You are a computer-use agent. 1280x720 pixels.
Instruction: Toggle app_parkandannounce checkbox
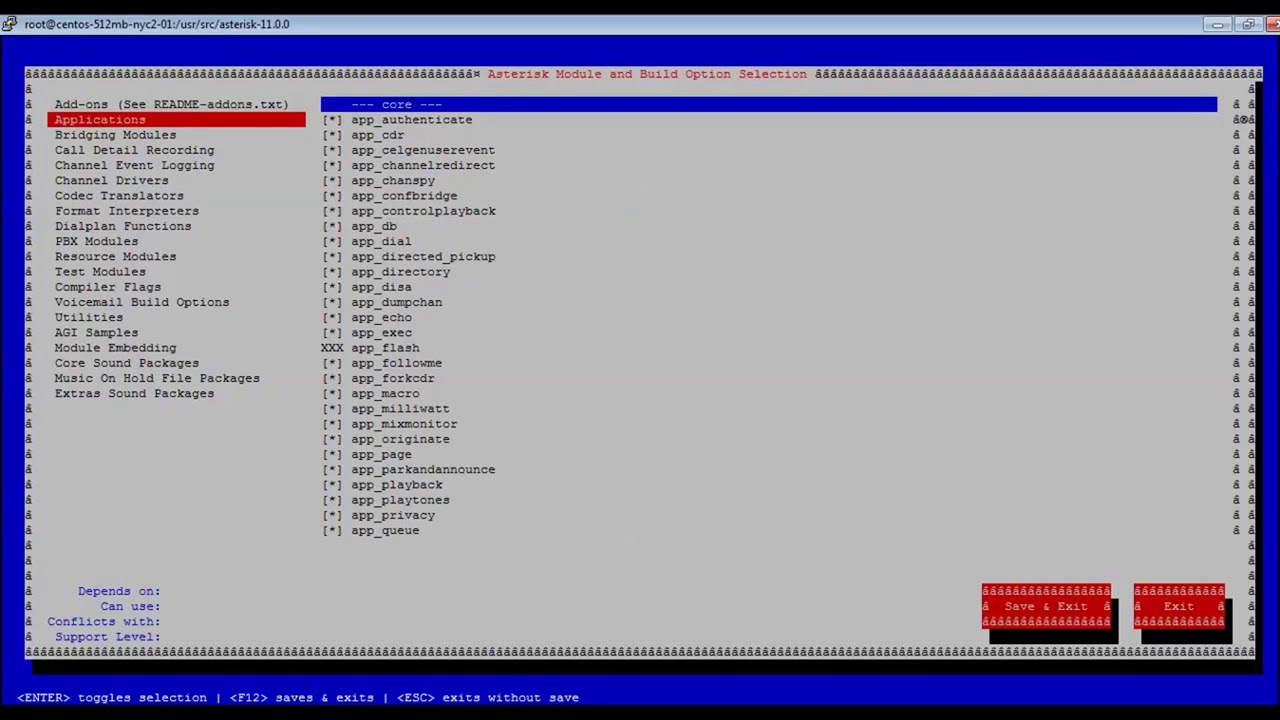(332, 469)
